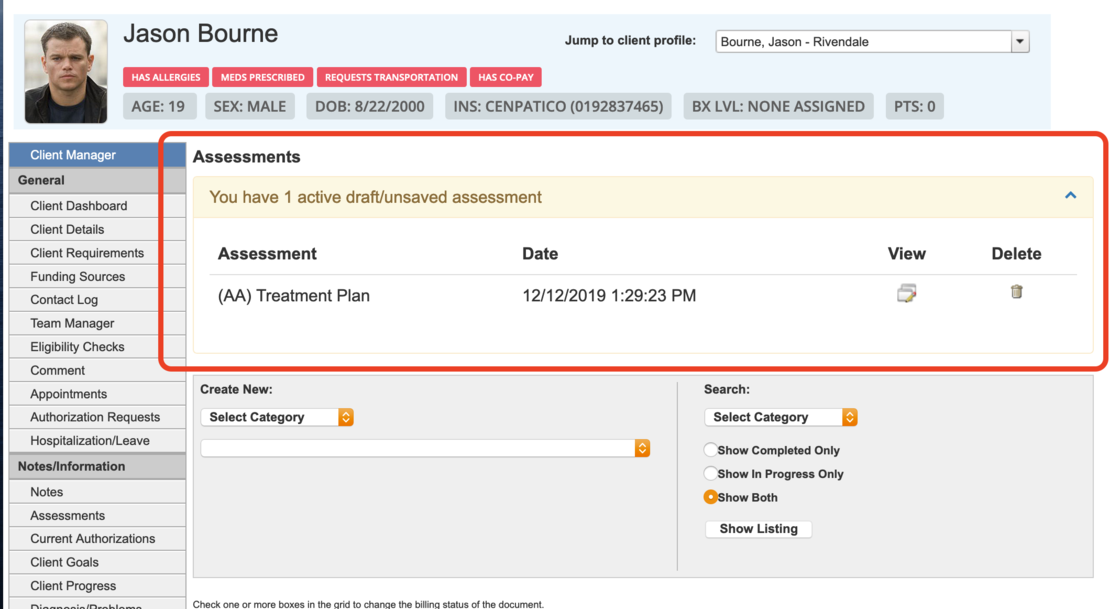This screenshot has height=609, width=1120.
Task: Click the Show Listing button
Action: (758, 529)
